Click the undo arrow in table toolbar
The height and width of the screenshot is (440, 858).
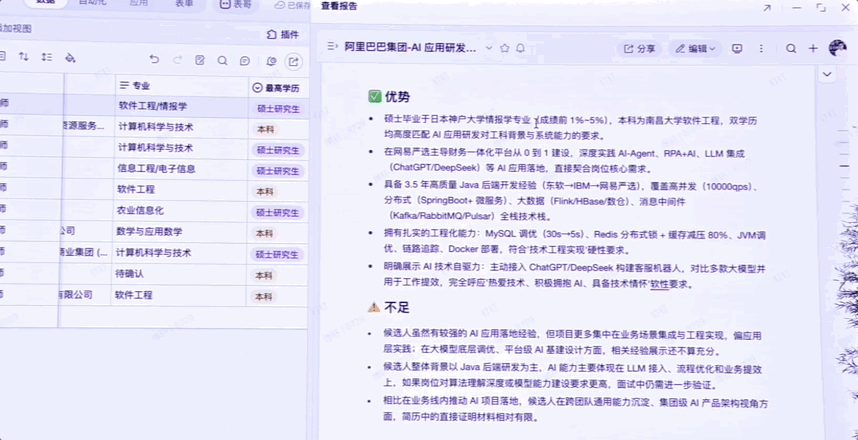pyautogui.click(x=154, y=60)
